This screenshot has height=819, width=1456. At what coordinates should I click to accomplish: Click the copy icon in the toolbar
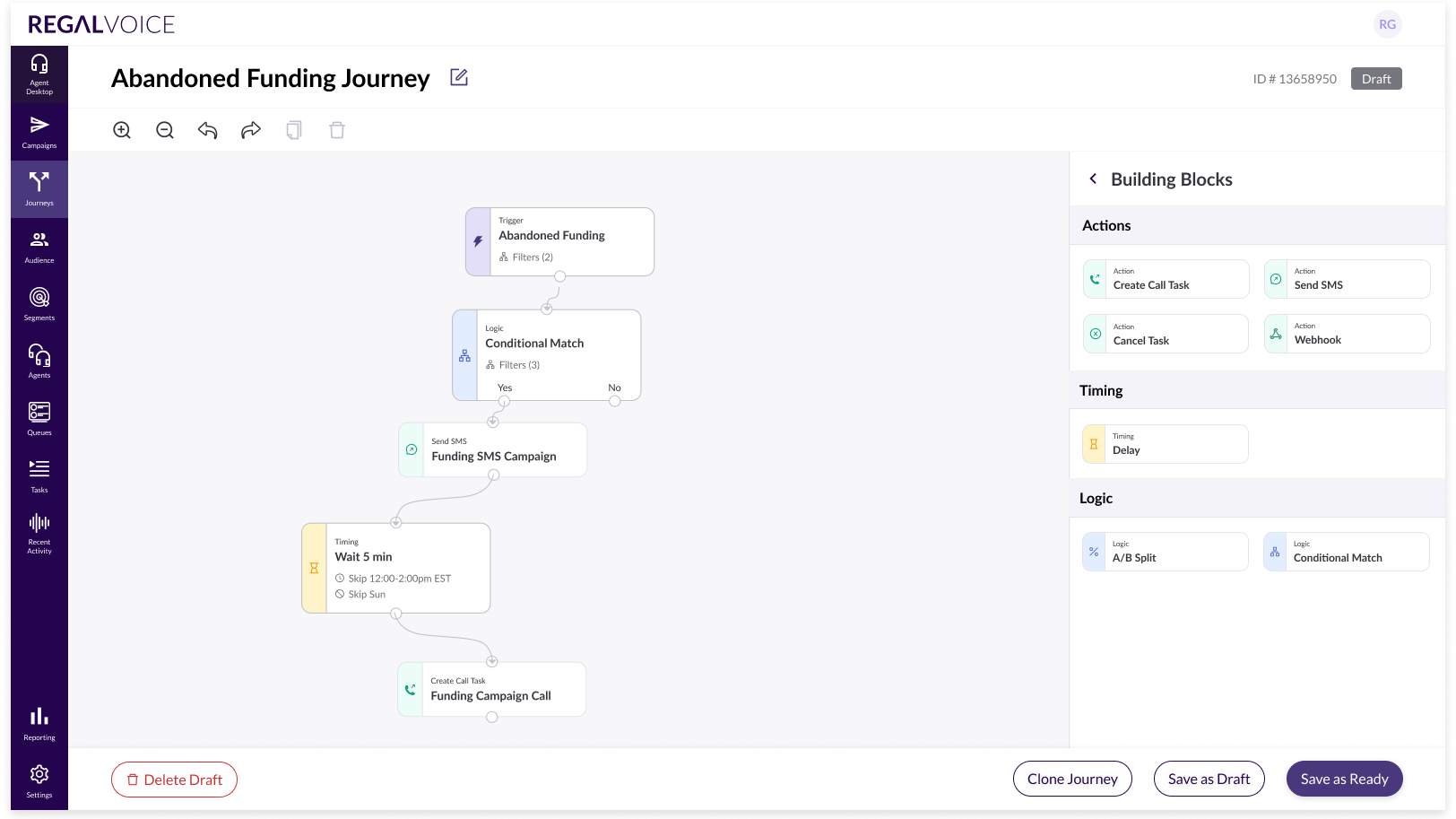click(294, 130)
